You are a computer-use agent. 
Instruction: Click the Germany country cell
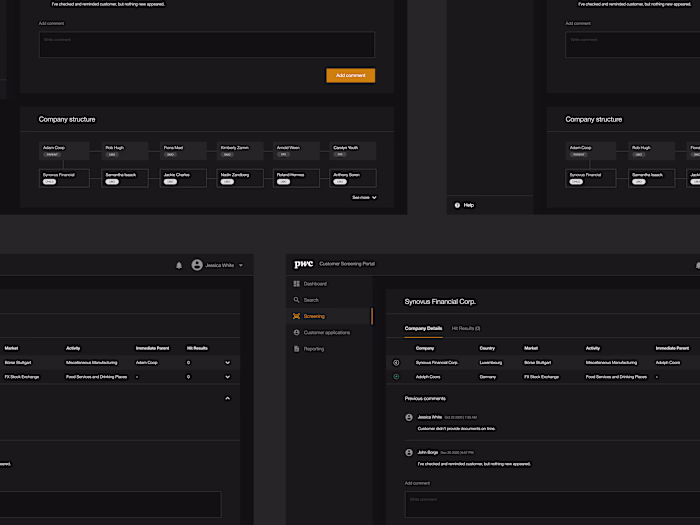[488, 377]
